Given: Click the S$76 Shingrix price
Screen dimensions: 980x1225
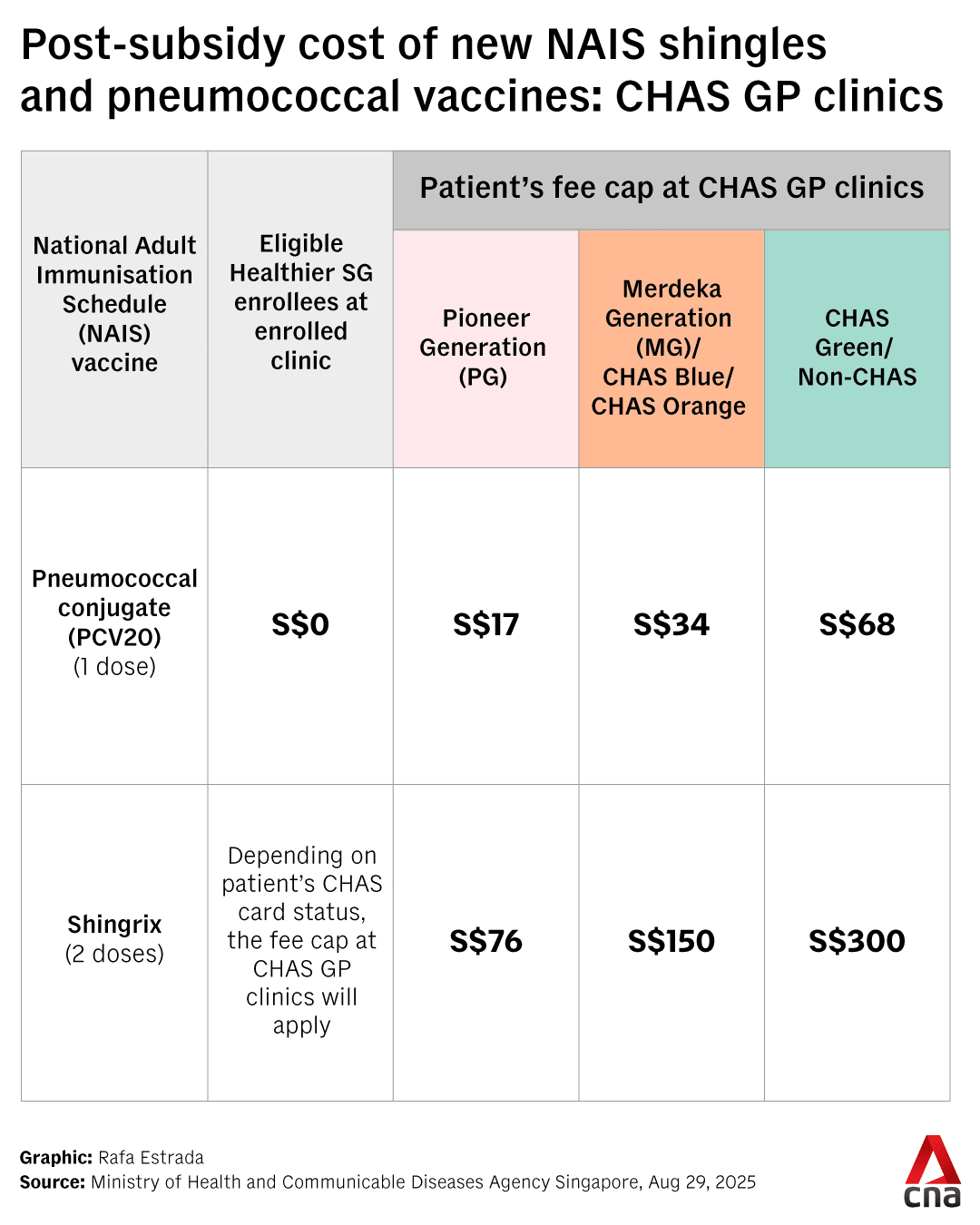Looking at the screenshot, I should click(485, 941).
